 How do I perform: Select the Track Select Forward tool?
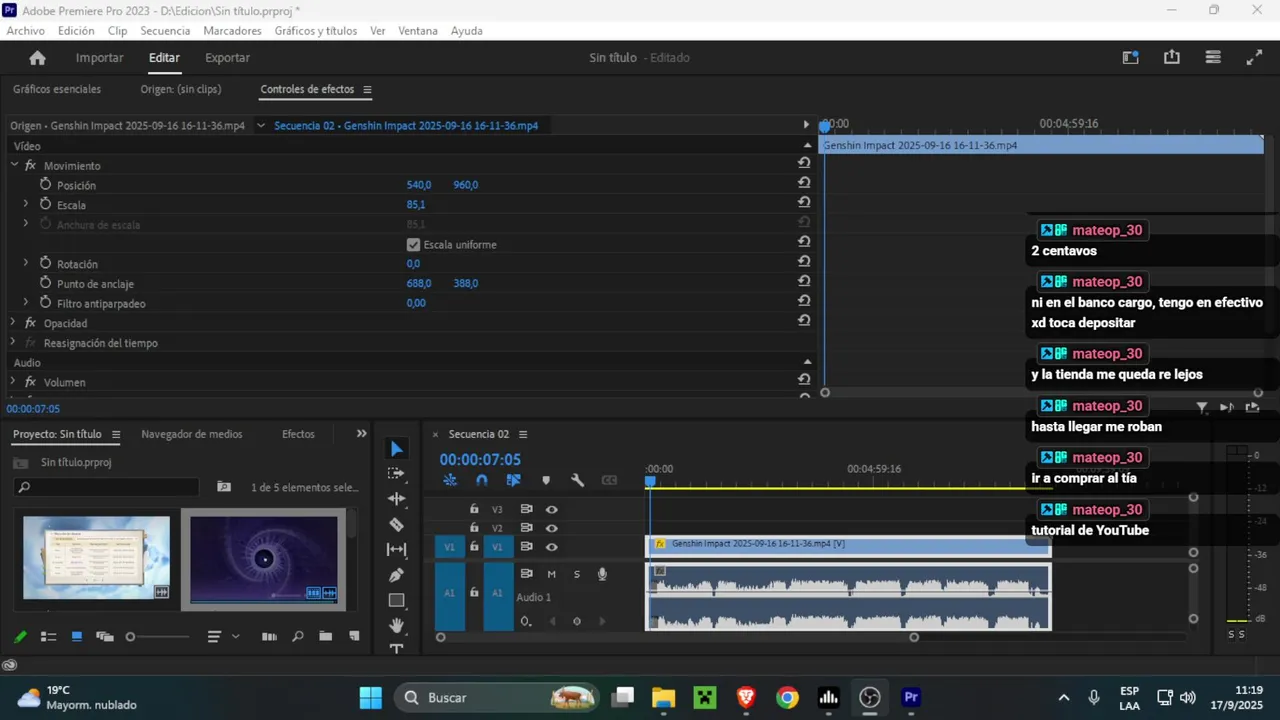pyautogui.click(x=397, y=473)
